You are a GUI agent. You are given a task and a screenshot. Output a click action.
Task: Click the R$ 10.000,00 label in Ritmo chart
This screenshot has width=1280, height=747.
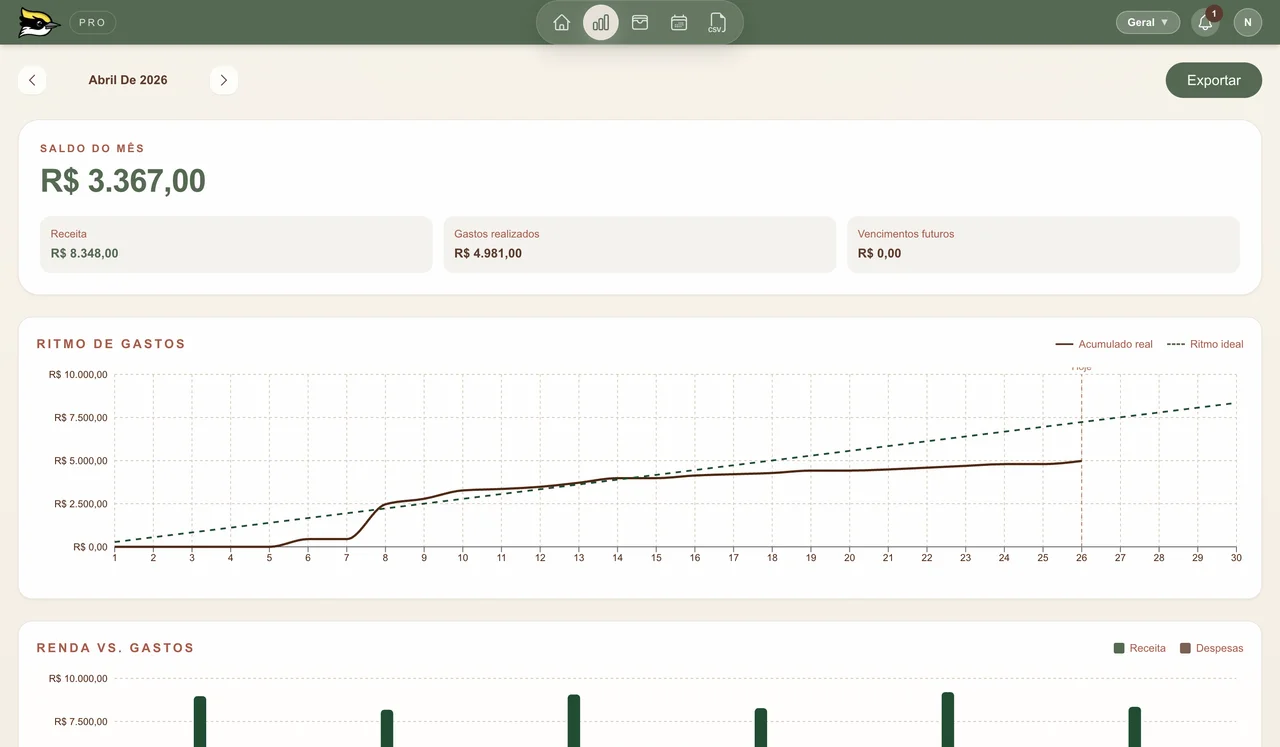point(78,375)
